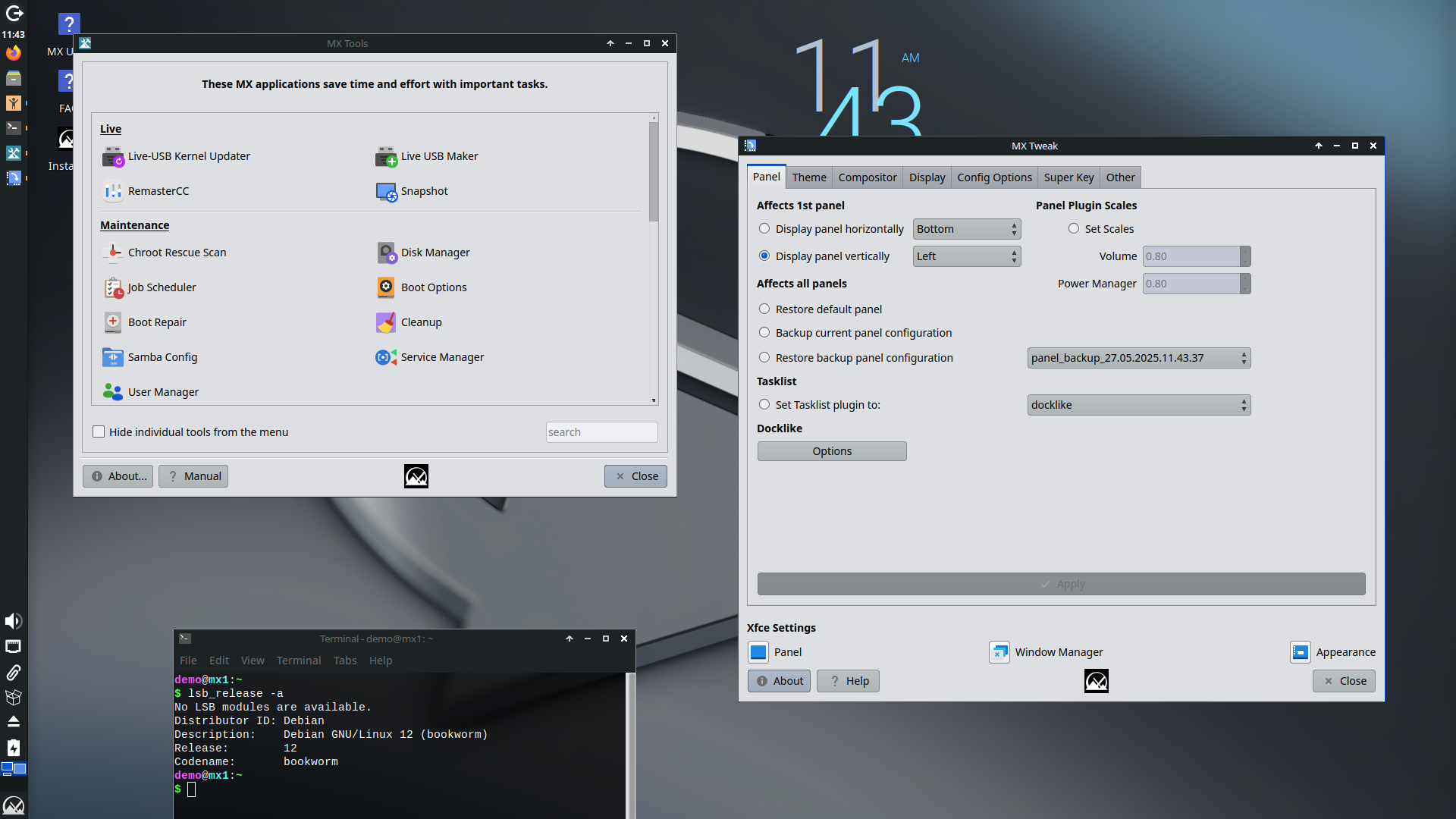The height and width of the screenshot is (819, 1456).
Task: Open the Cleanup tool icon
Action: pos(386,323)
